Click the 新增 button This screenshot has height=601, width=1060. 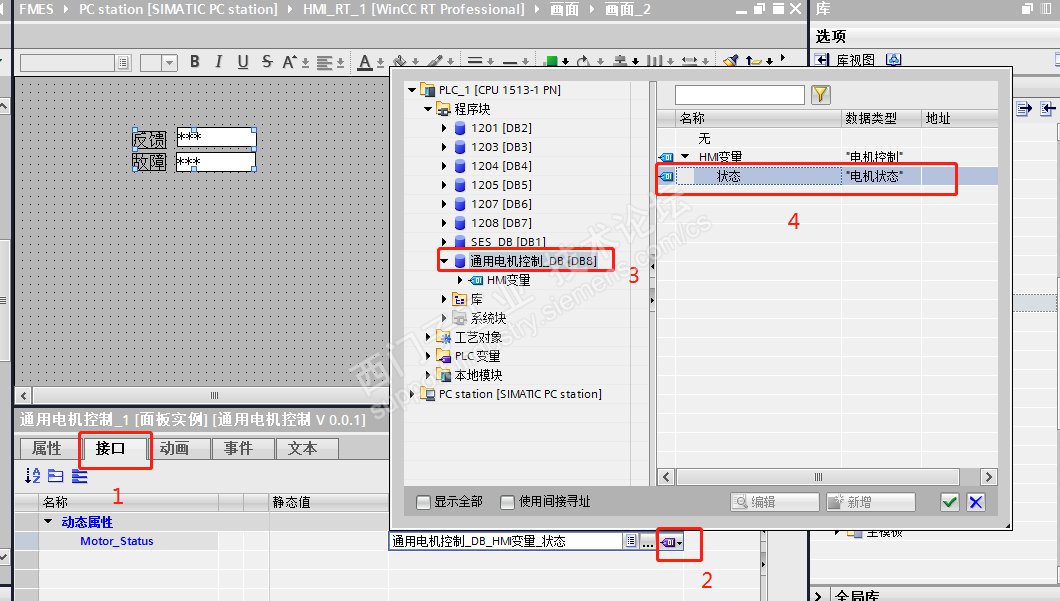[871, 502]
